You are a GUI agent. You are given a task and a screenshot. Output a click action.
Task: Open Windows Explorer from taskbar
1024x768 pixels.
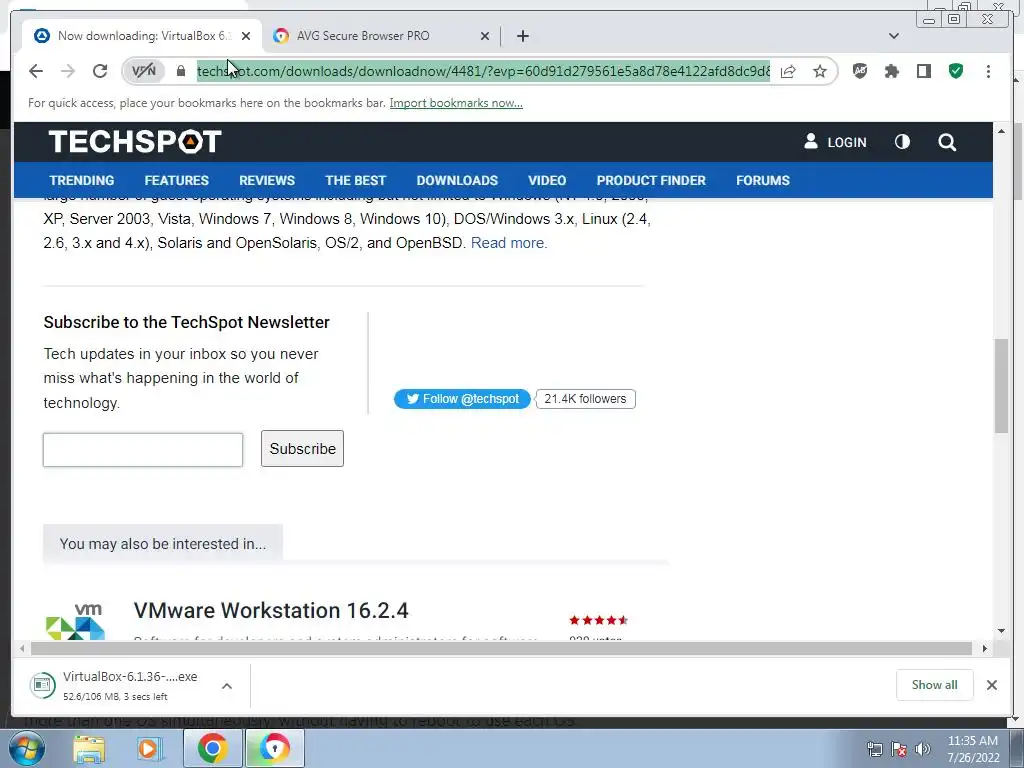[x=89, y=748]
